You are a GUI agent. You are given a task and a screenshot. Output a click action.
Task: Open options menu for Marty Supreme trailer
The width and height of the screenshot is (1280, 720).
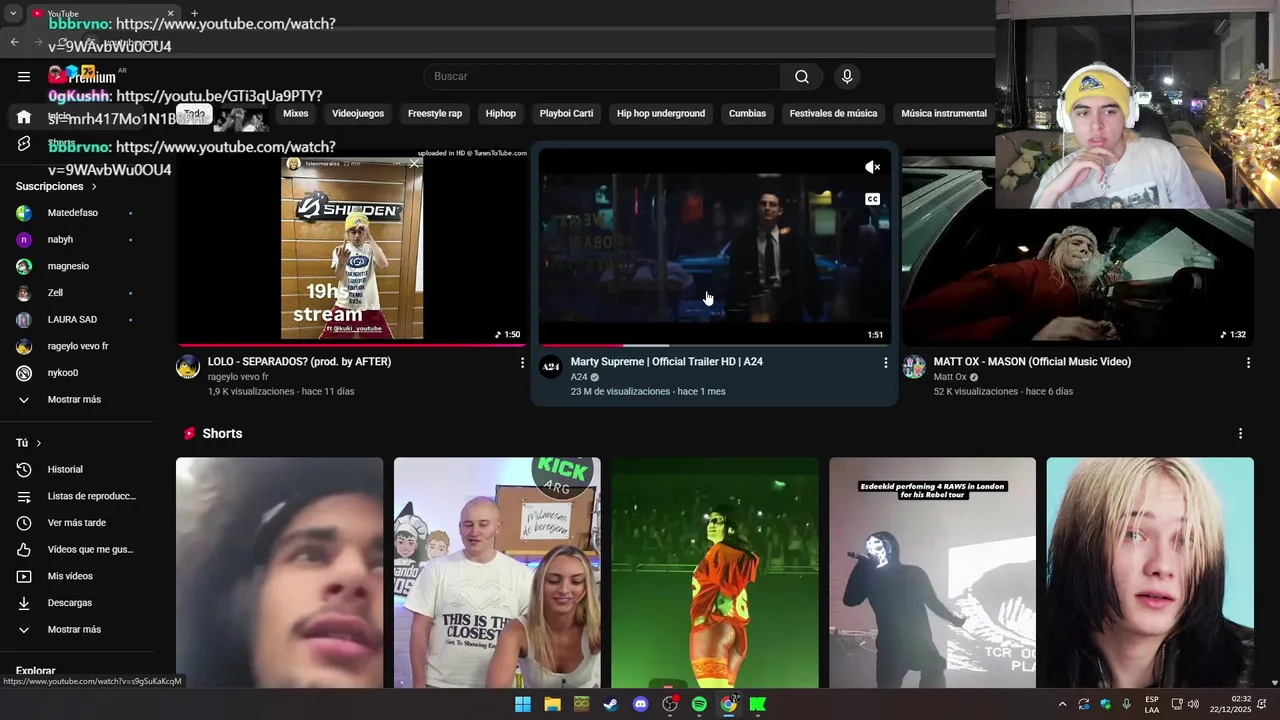click(x=885, y=363)
